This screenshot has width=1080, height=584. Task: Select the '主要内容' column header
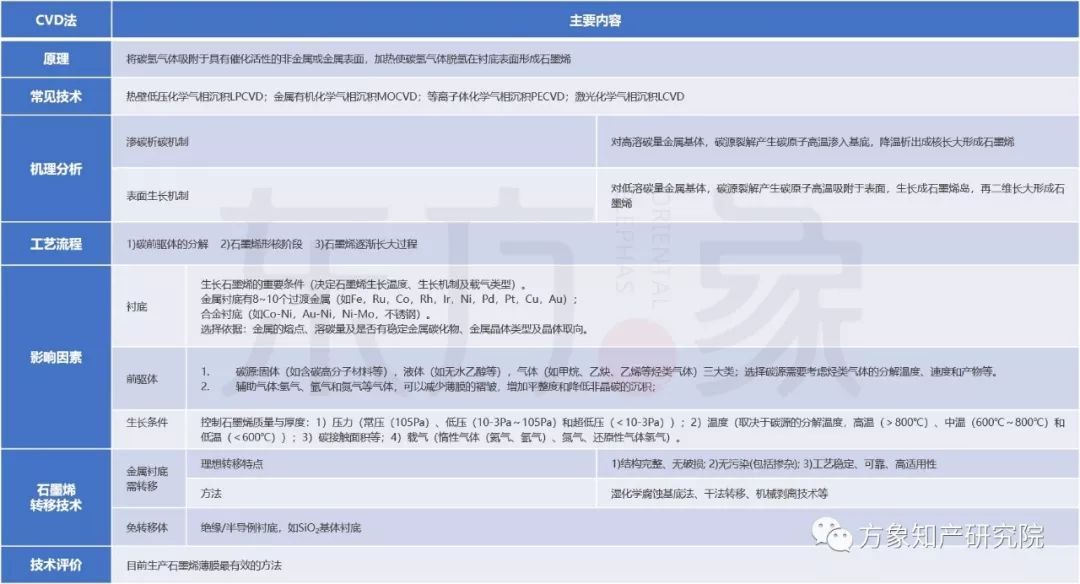(595, 20)
